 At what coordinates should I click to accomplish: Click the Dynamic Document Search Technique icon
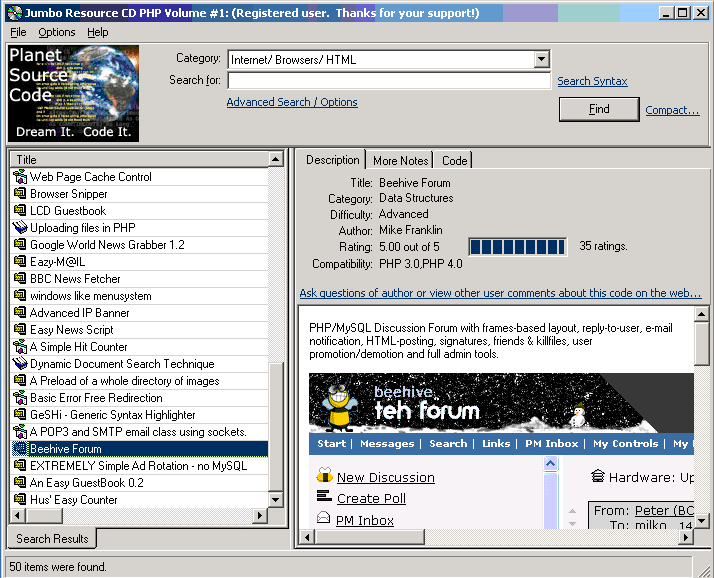[20, 363]
